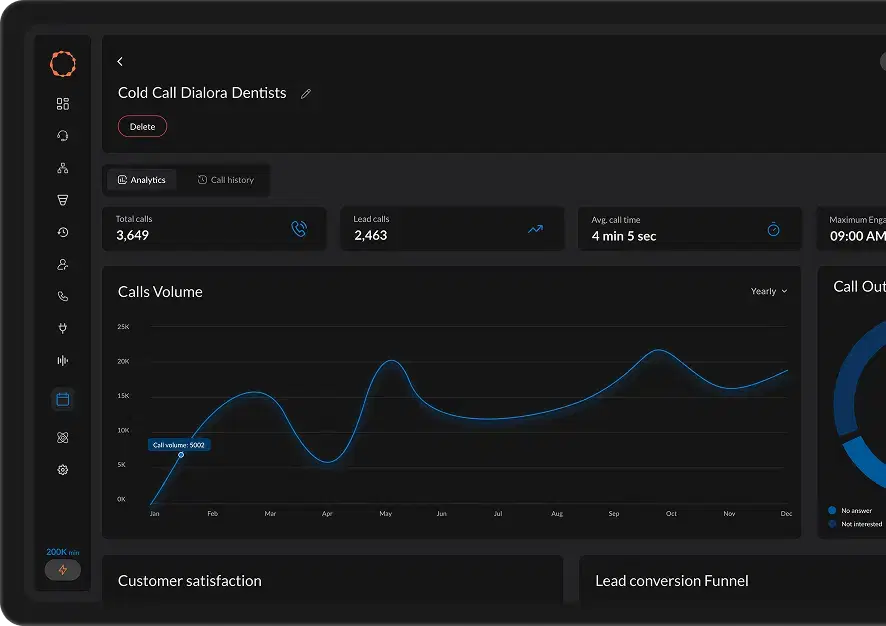Go back using the left chevron arrow
886x626 pixels.
click(x=120, y=62)
